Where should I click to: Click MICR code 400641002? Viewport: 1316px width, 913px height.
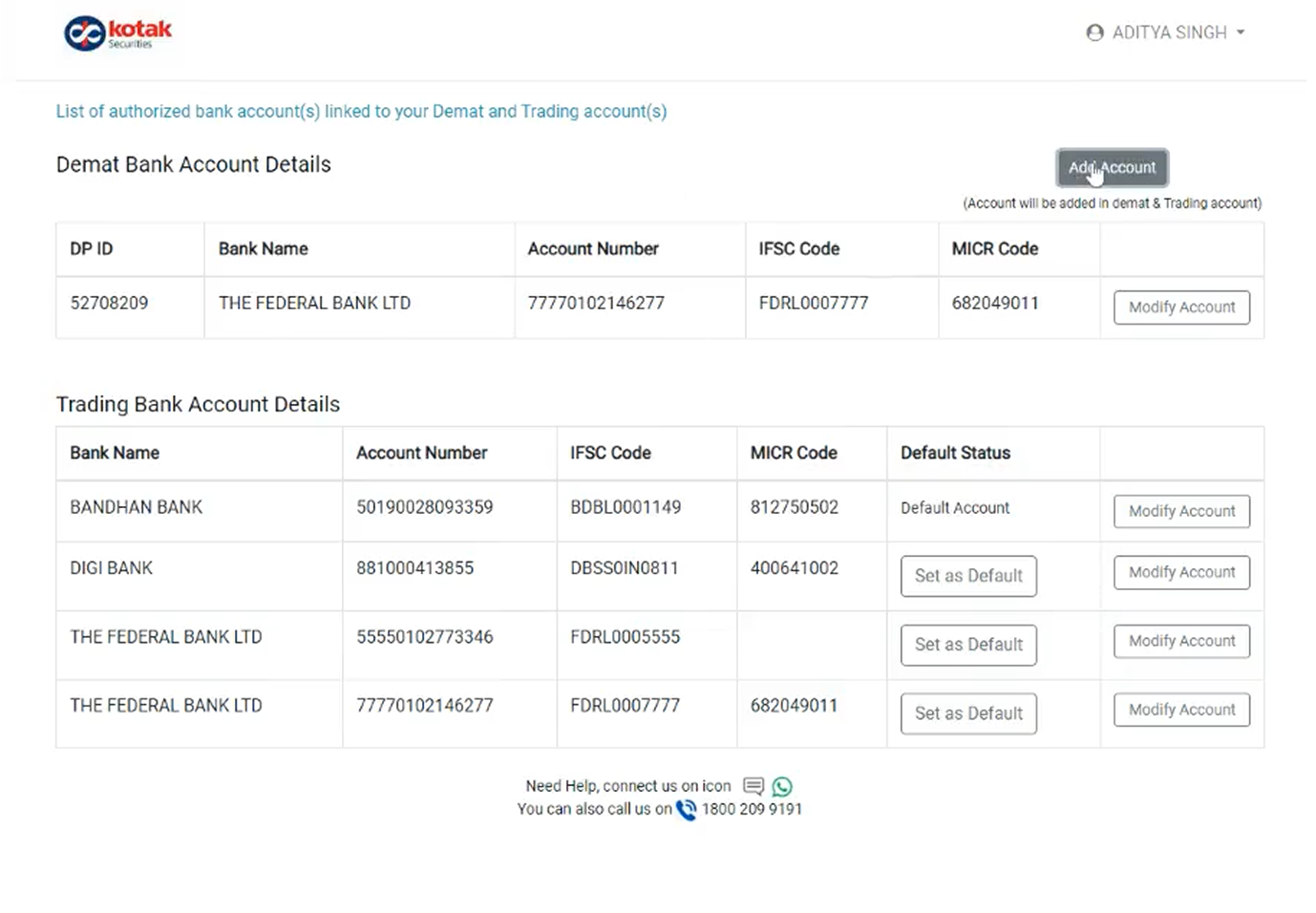click(x=795, y=568)
